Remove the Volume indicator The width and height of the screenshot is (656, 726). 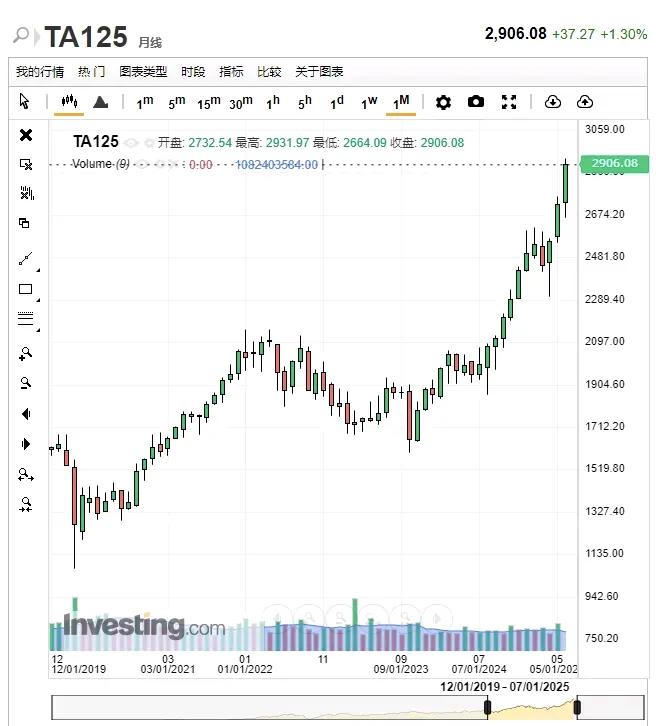coord(175,164)
